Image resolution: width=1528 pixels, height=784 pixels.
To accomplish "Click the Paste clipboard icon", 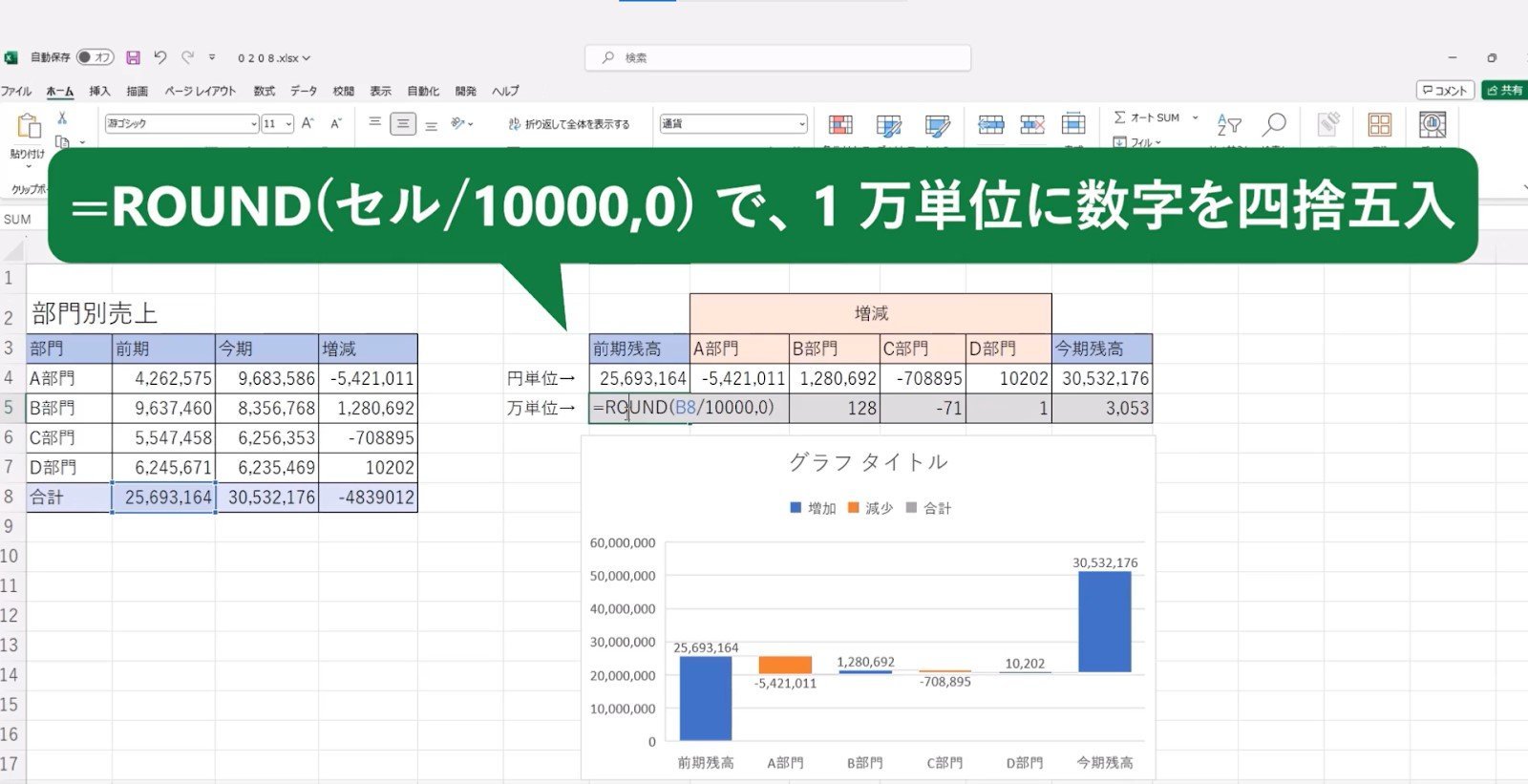I will (29, 126).
